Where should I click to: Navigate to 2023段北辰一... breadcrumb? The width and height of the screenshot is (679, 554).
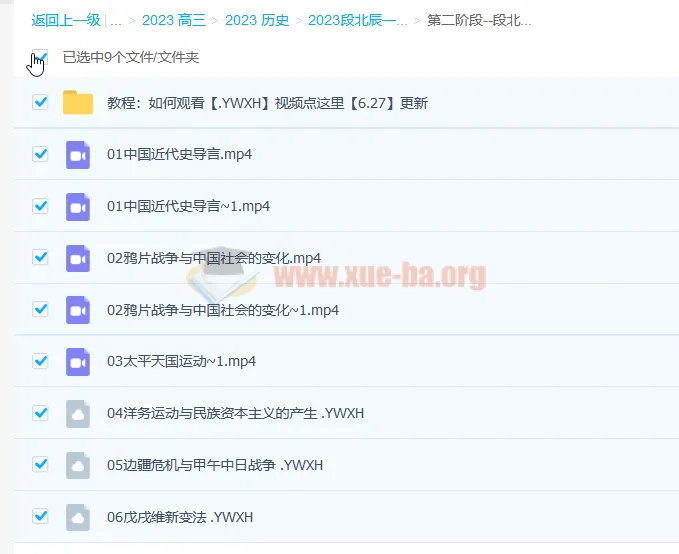click(x=357, y=20)
